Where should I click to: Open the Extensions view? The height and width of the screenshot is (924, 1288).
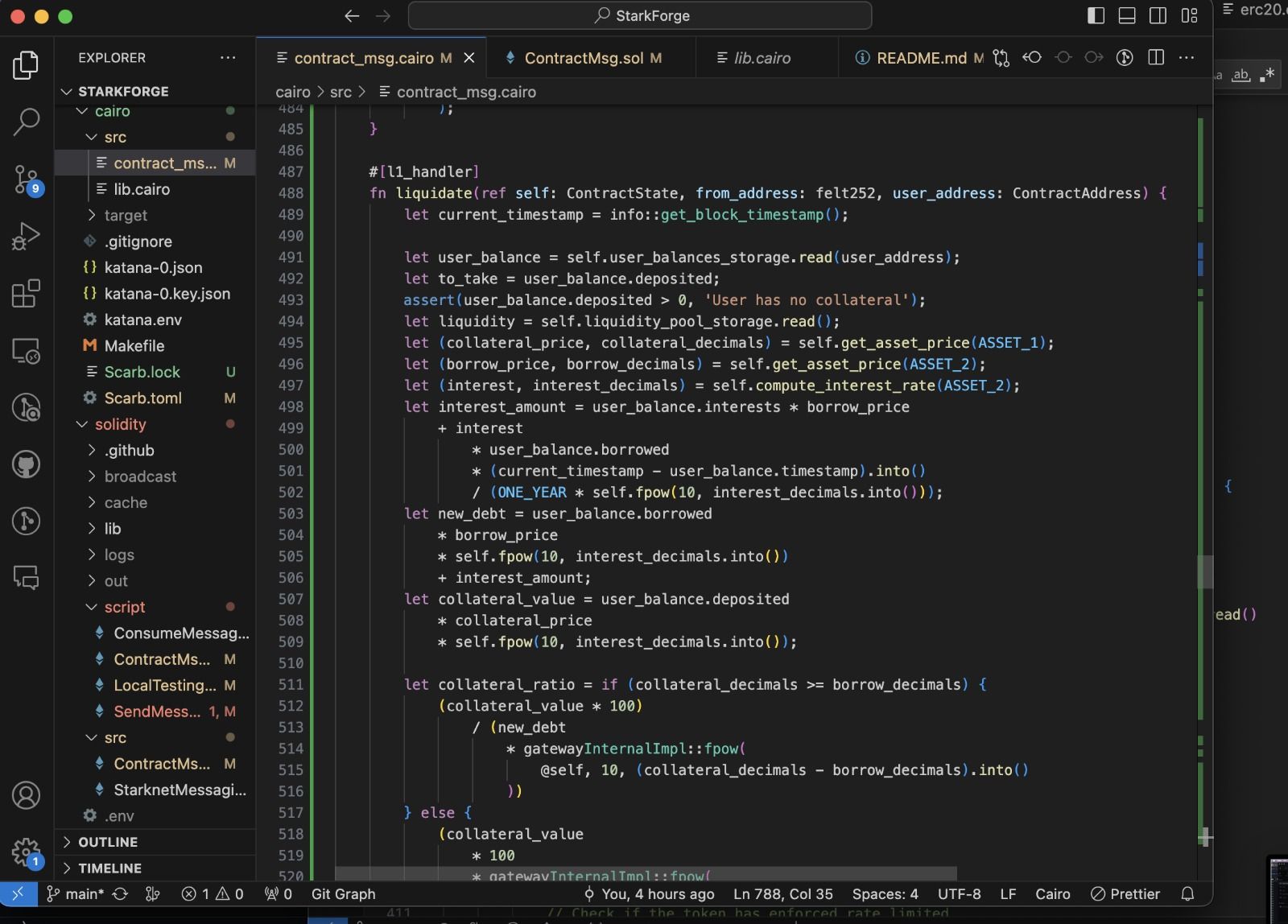pyautogui.click(x=26, y=294)
